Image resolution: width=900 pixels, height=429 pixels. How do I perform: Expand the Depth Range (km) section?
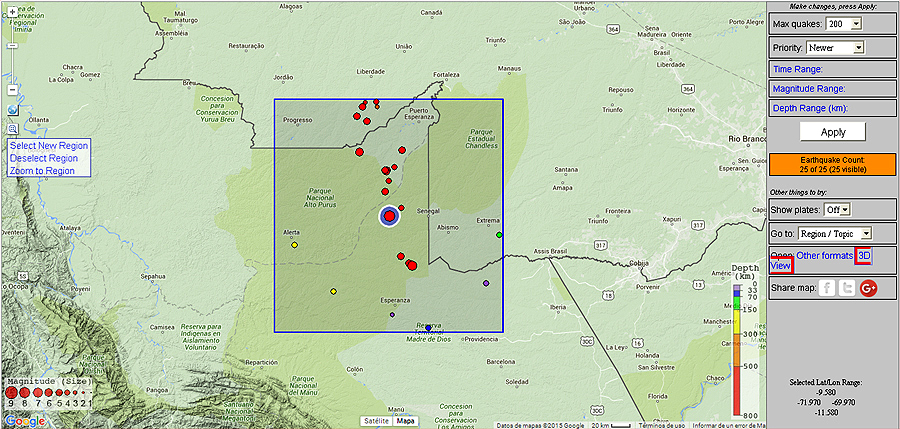click(832, 108)
